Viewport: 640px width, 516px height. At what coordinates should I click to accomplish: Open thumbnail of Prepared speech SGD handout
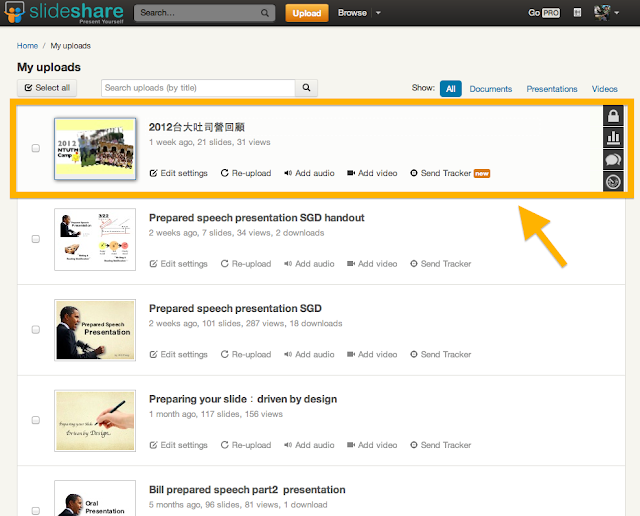95,240
